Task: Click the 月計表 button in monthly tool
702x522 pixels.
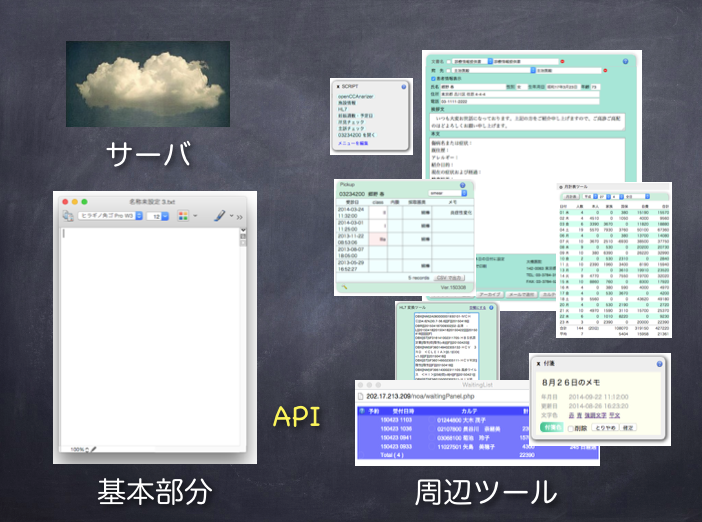Action: [x=570, y=197]
